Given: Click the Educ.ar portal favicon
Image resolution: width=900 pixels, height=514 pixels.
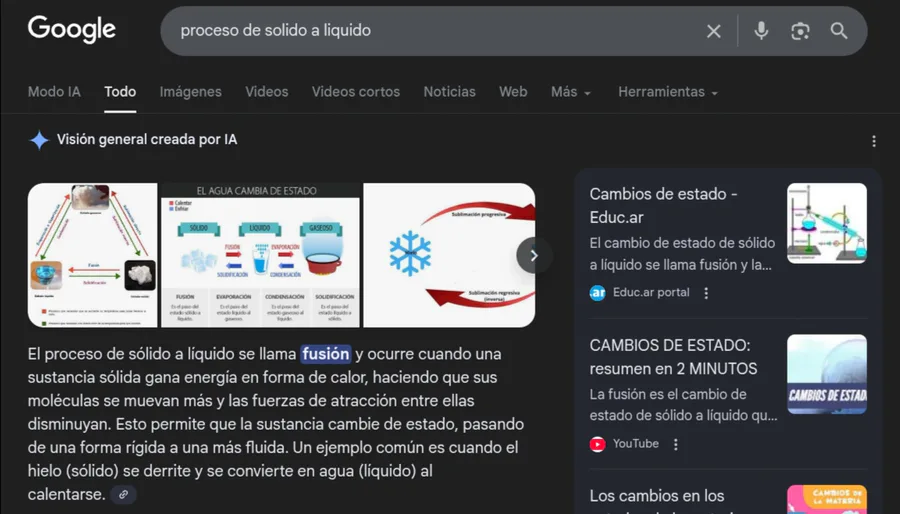Looking at the screenshot, I should 598,293.
